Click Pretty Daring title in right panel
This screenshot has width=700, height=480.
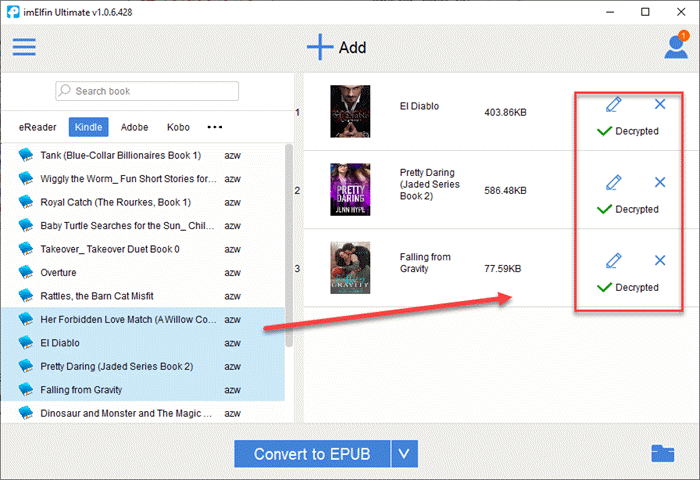pyautogui.click(x=429, y=184)
